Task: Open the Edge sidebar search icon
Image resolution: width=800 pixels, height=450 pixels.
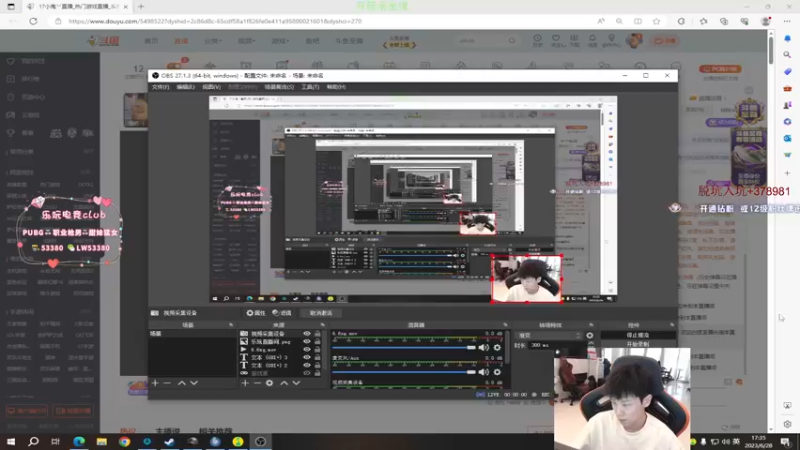Action: [787, 55]
